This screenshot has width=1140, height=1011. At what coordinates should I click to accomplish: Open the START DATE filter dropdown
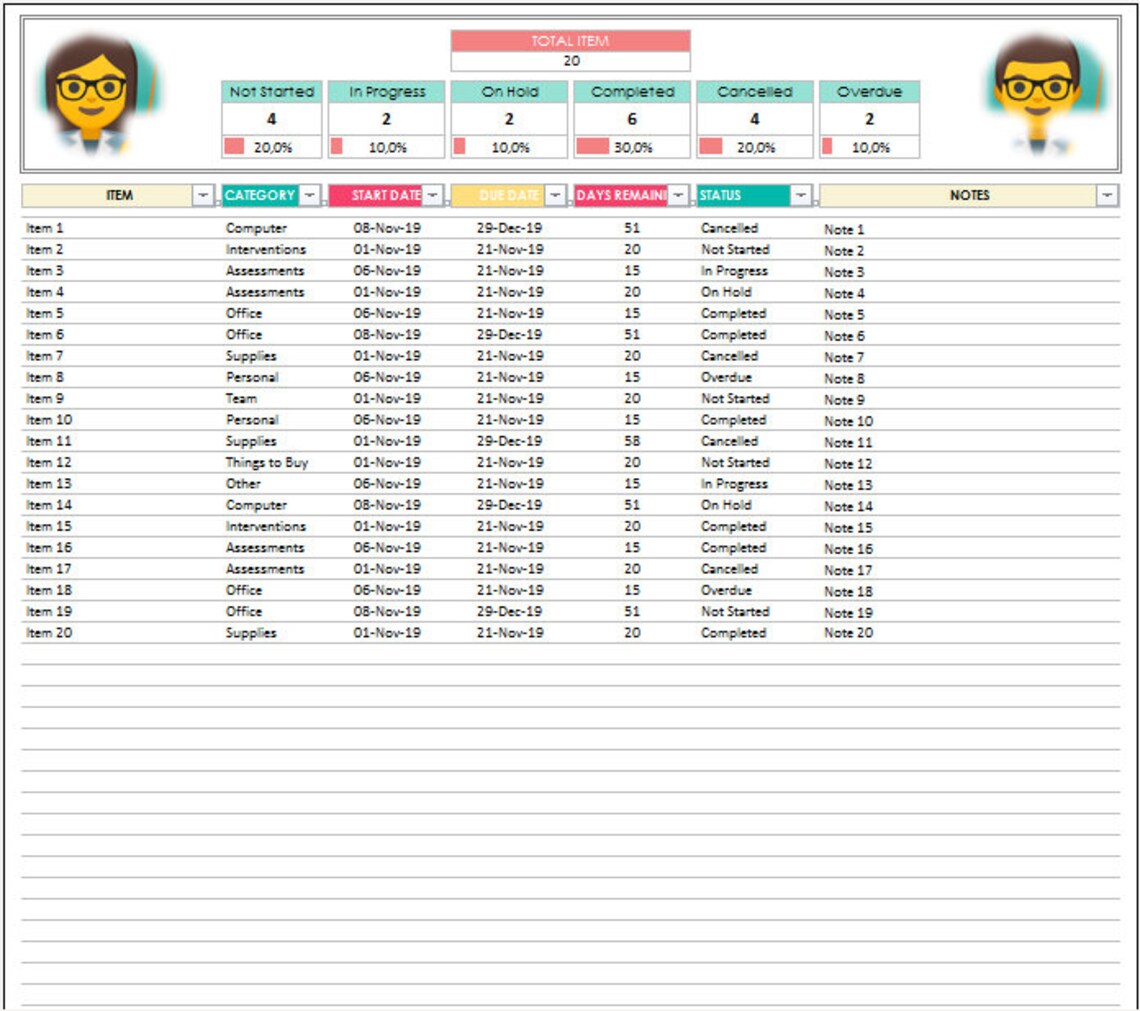pyautogui.click(x=430, y=195)
